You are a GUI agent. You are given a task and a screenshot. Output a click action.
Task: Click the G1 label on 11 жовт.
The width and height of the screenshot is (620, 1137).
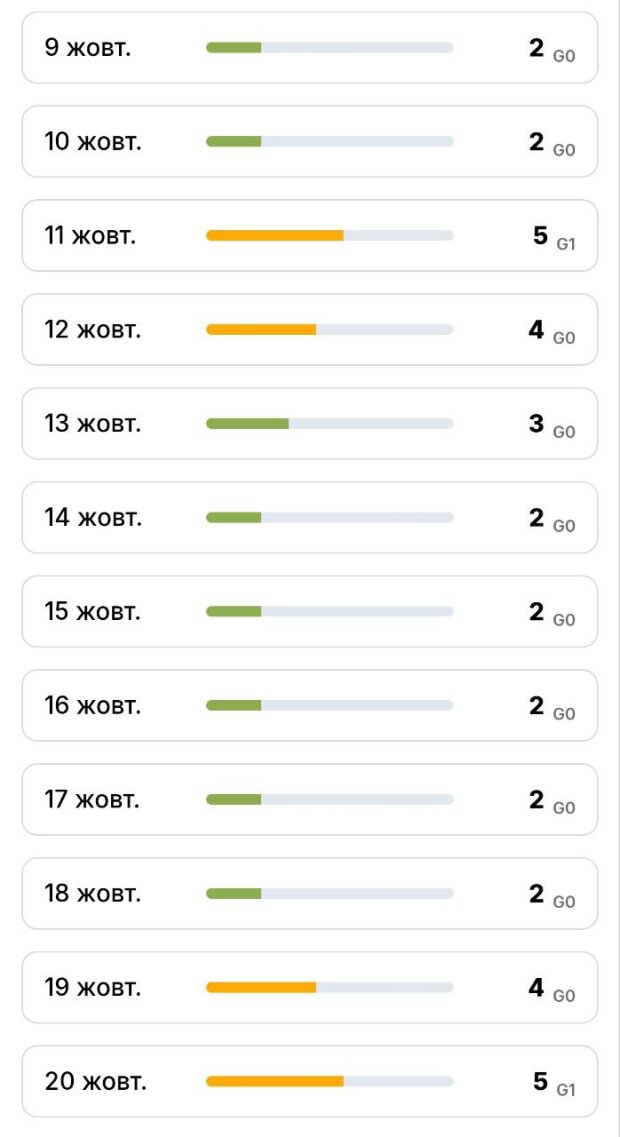coord(566,244)
